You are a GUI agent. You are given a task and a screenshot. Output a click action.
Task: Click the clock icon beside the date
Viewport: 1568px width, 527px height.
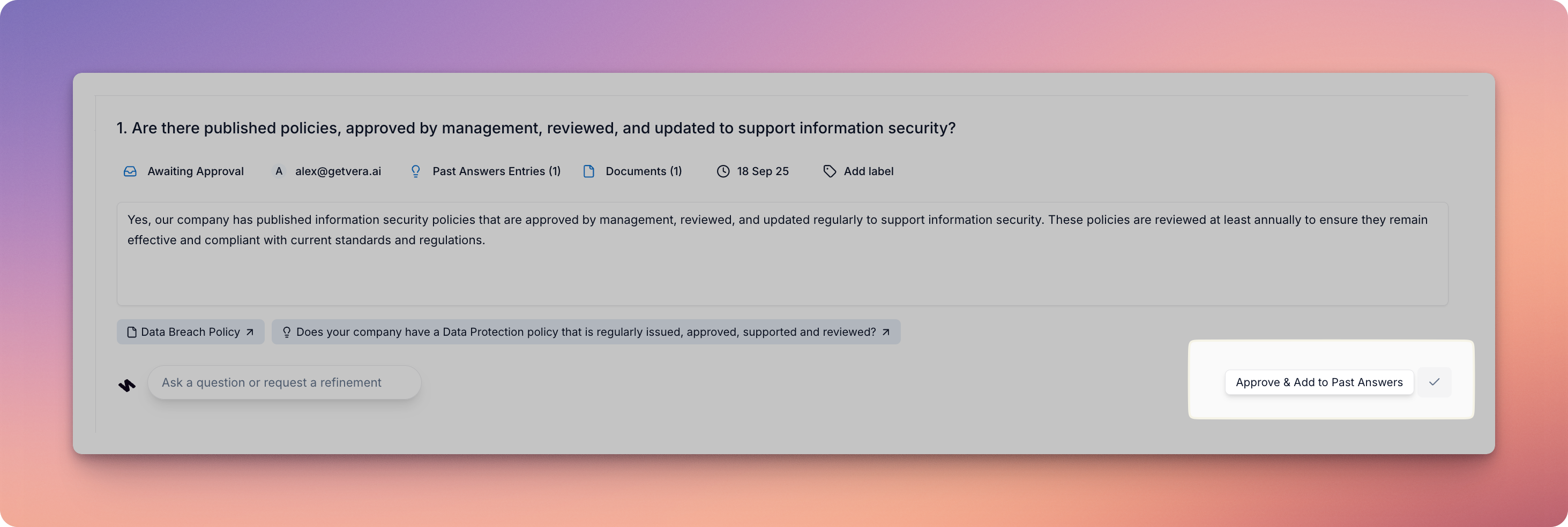(722, 171)
